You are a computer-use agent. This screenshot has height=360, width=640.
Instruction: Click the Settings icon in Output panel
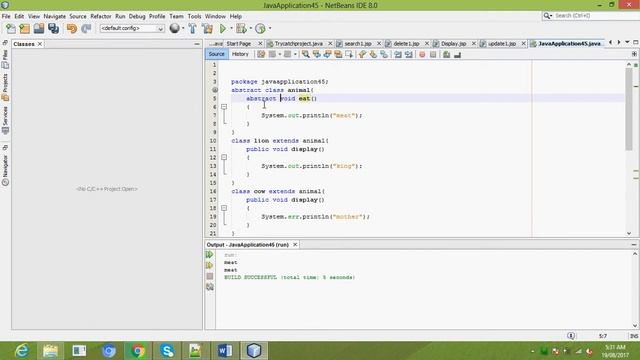[x=209, y=287]
